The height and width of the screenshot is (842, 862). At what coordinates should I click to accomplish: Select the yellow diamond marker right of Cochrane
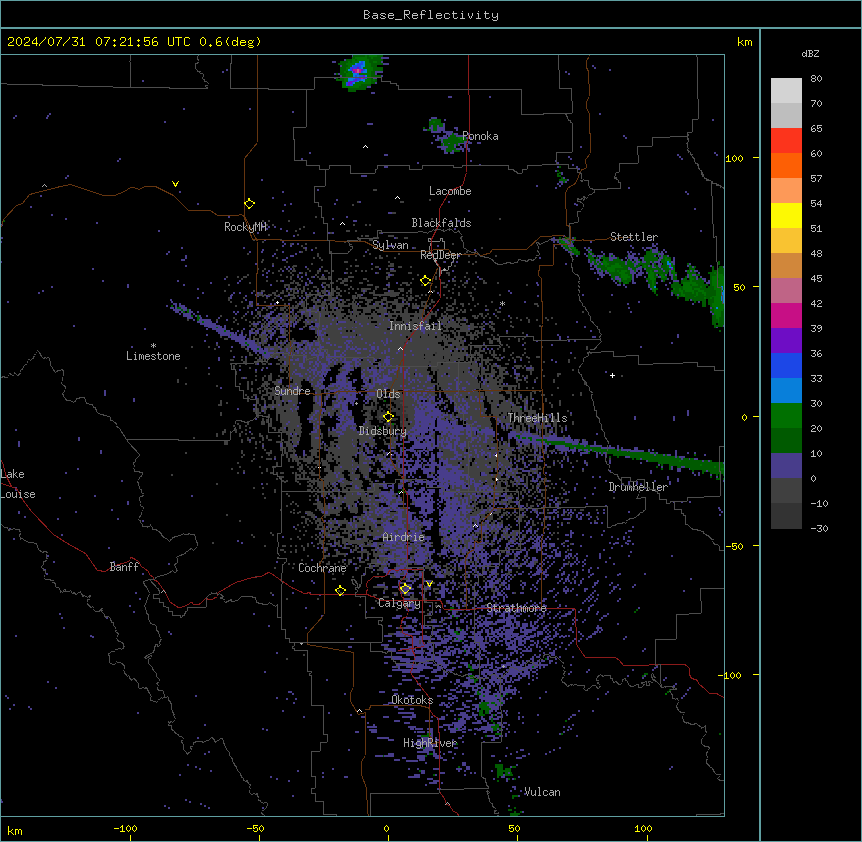(x=340, y=590)
